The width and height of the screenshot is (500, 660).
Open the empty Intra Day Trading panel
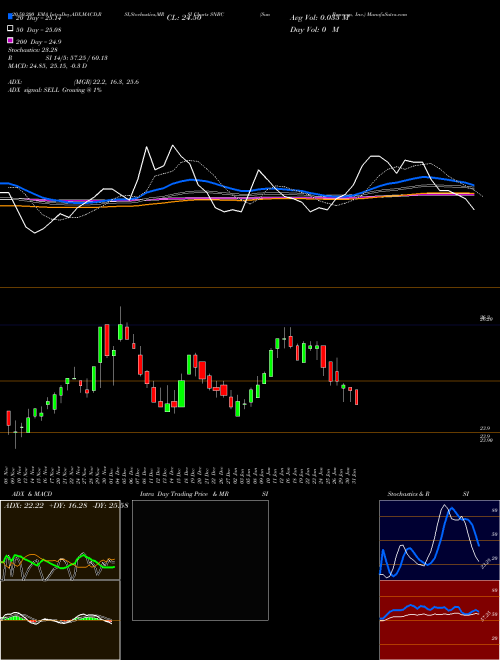[x=200, y=560]
